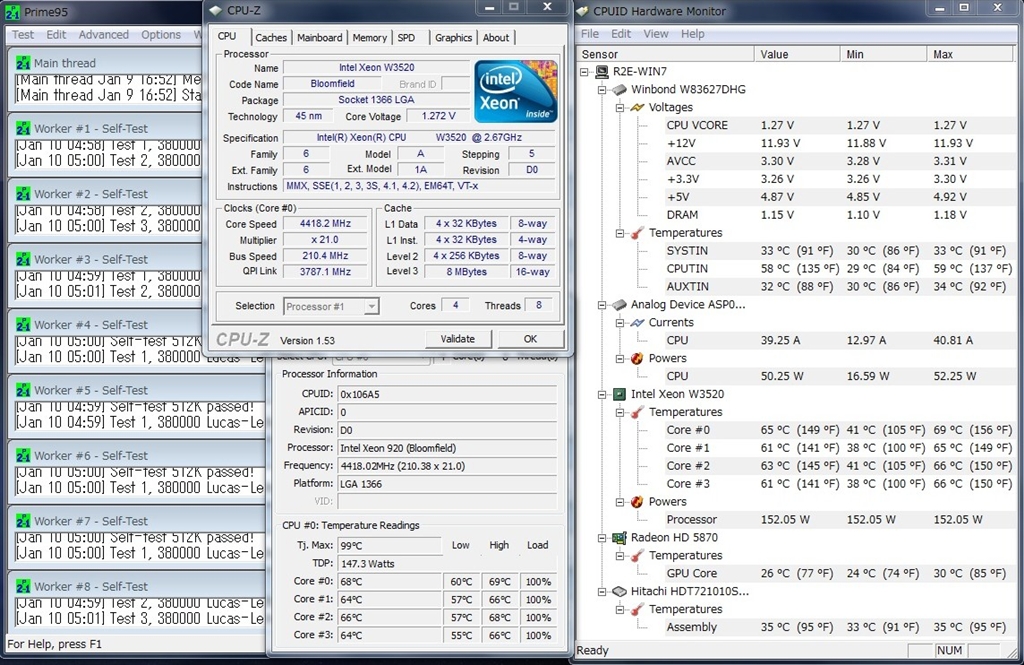
Task: Collapse the R2E-WIN7 root node
Action: pos(584,72)
